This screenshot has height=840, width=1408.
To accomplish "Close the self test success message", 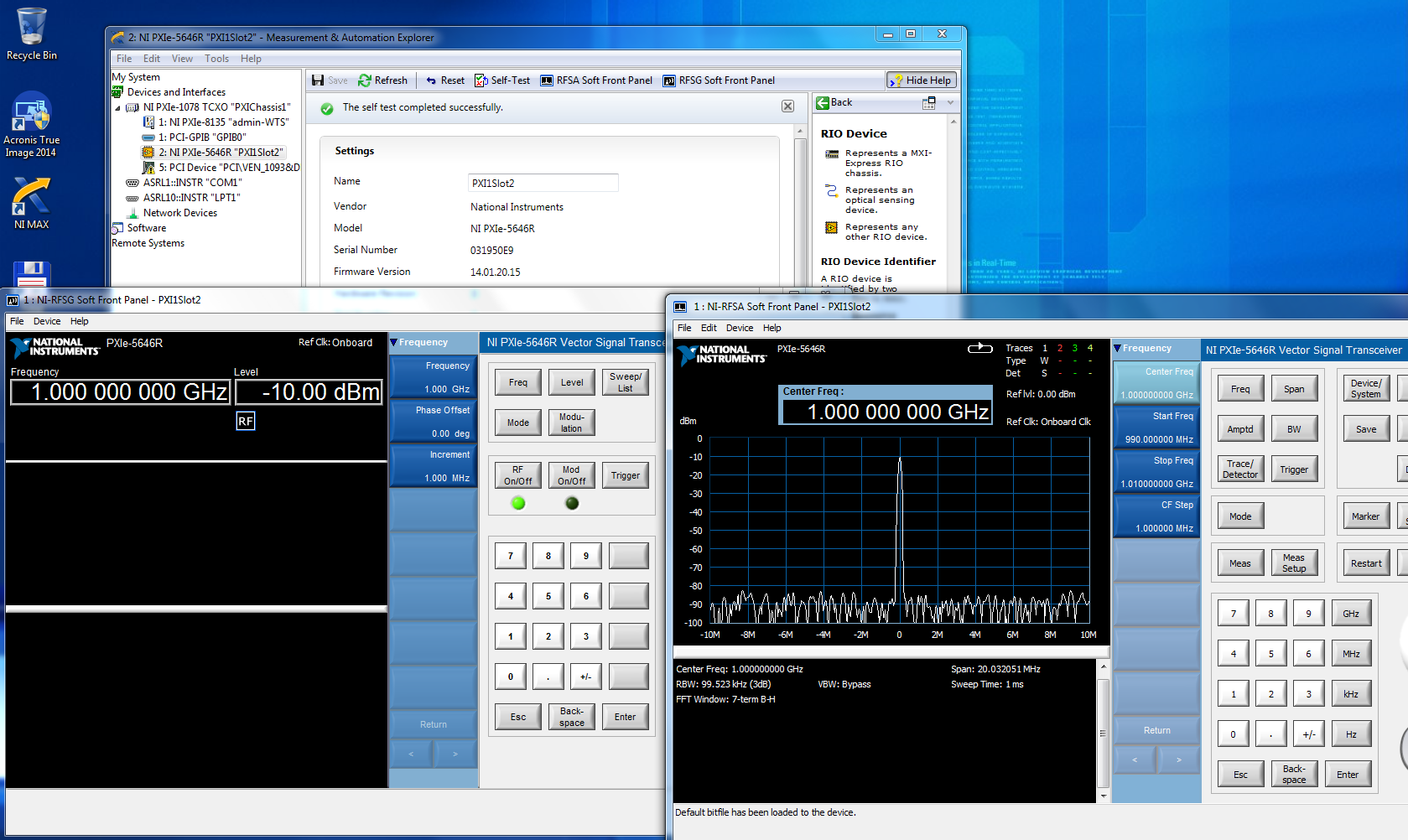I will click(787, 106).
